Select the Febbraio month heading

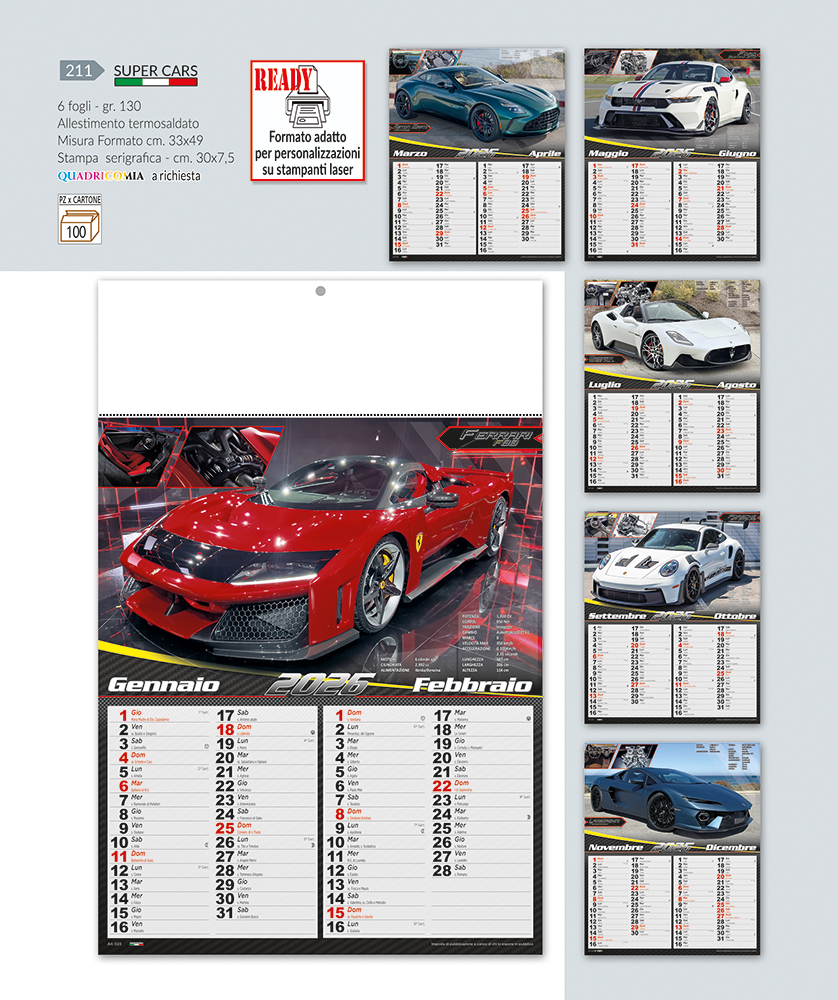472,686
